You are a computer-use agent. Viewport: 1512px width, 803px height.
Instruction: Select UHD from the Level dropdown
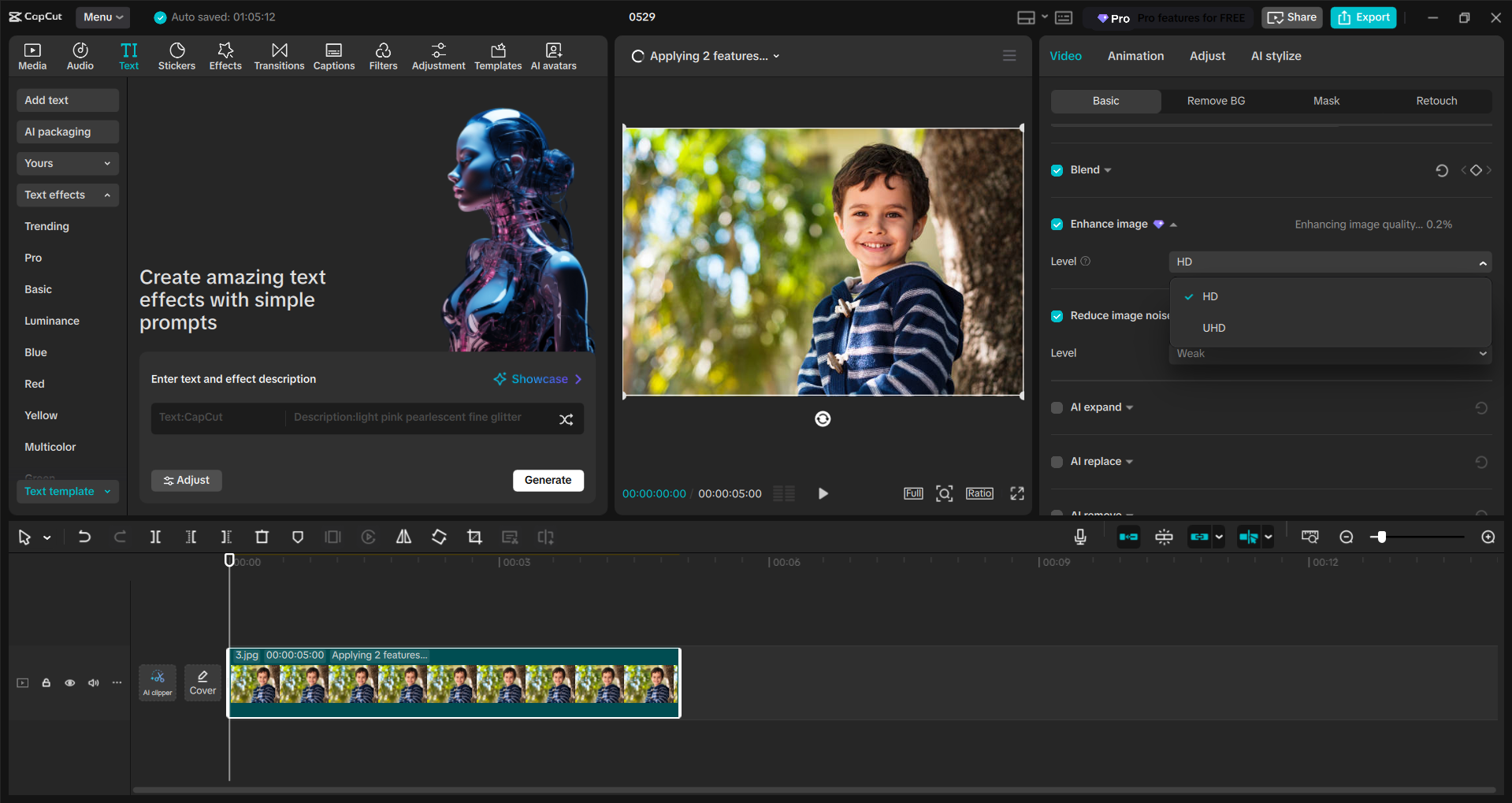(1213, 327)
